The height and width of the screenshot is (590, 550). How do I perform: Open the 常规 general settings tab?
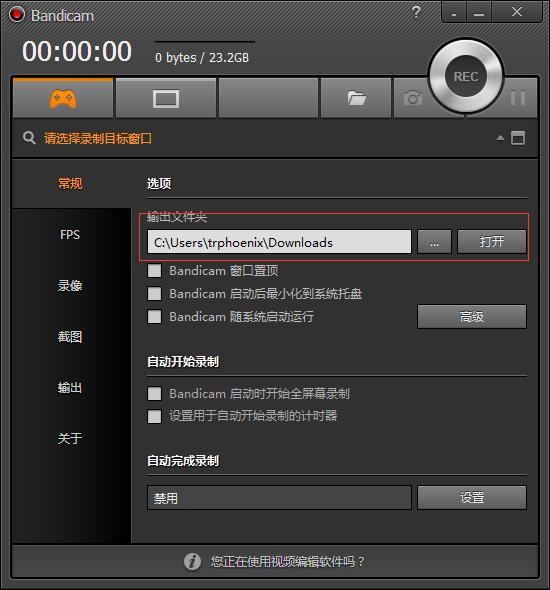70,184
